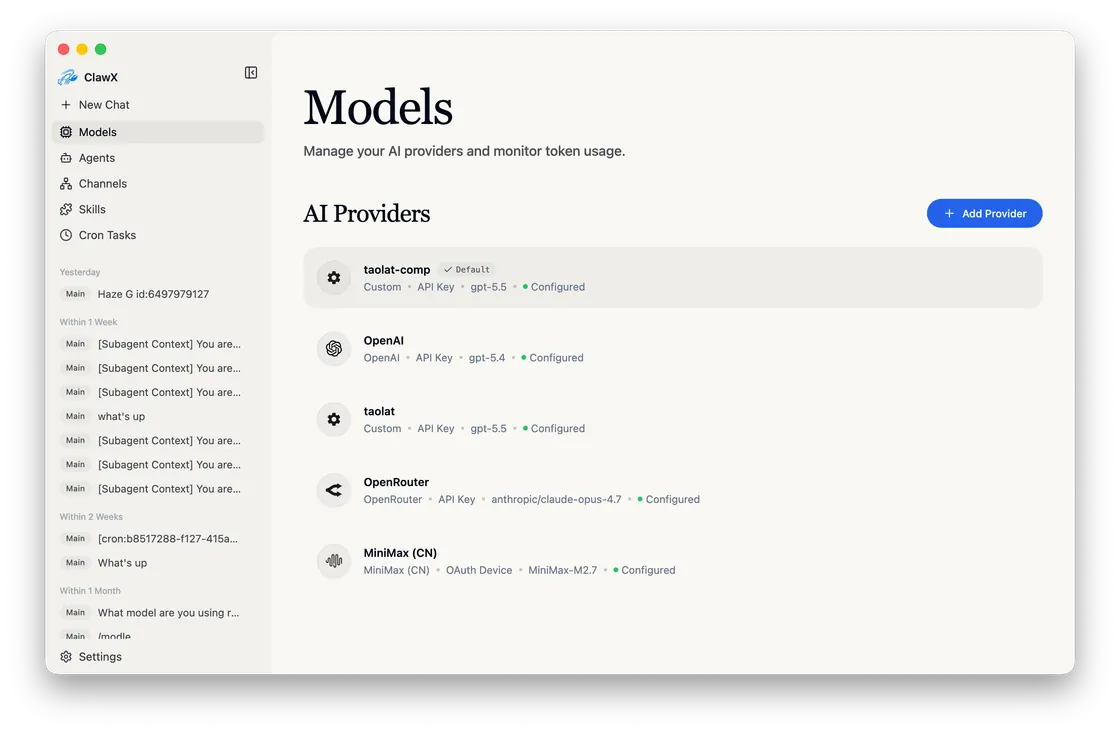Click 'gpt-5.4' on the OpenAI row
Screen dimensions: 1120x734
tap(487, 358)
